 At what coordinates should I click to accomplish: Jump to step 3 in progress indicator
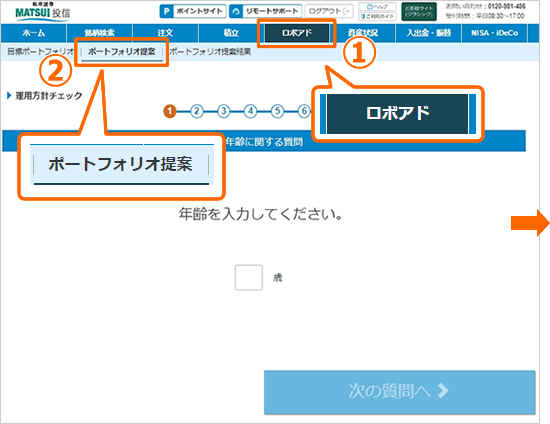[x=223, y=111]
